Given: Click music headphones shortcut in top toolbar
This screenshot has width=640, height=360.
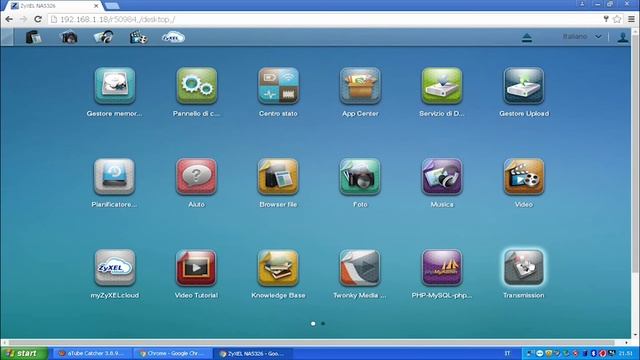Looking at the screenshot, I should pyautogui.click(x=104, y=37).
